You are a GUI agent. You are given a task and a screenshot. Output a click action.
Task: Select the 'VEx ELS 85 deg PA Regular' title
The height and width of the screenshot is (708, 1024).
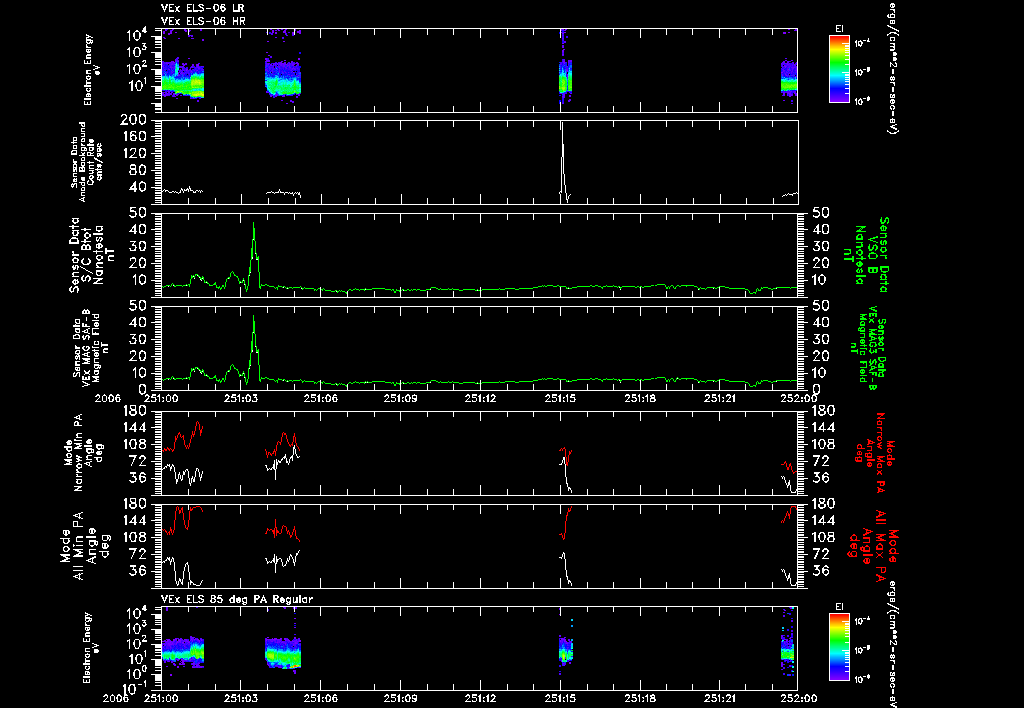(x=237, y=599)
